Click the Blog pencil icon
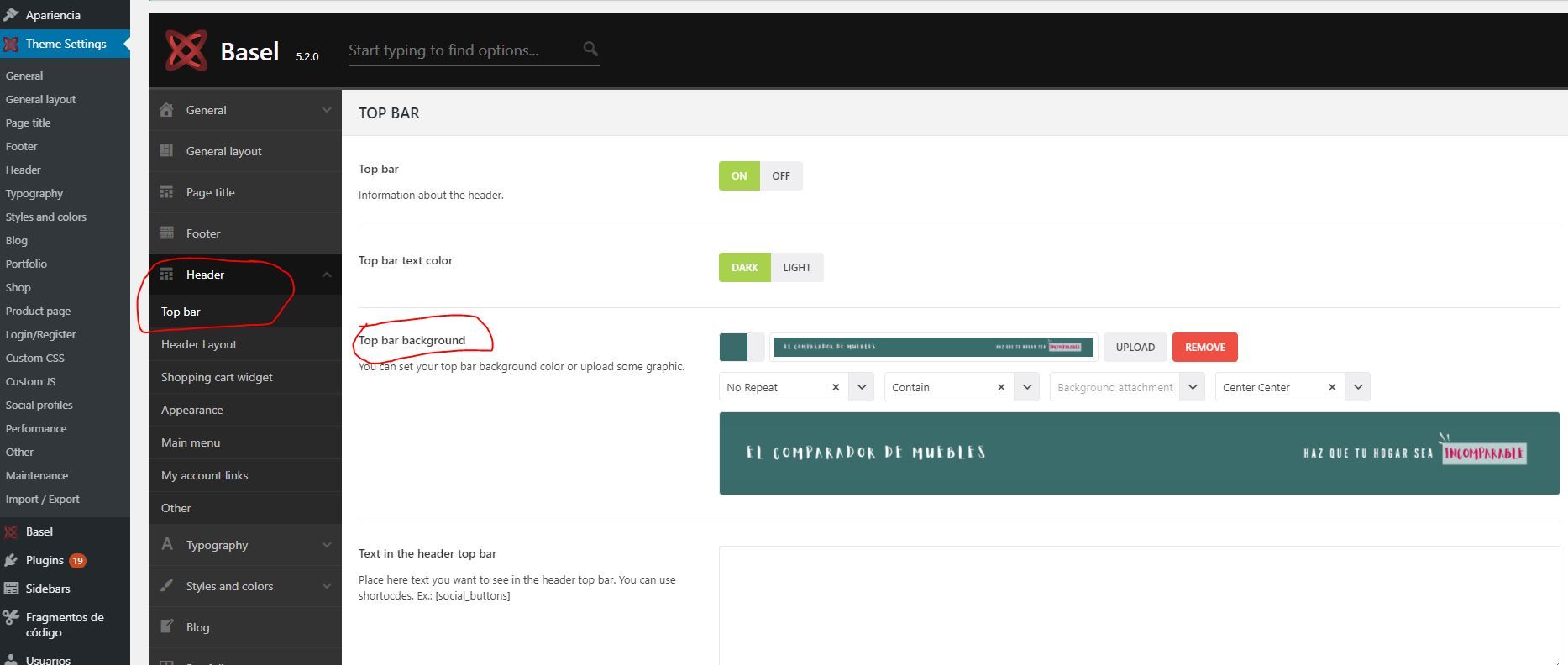 click(x=166, y=626)
